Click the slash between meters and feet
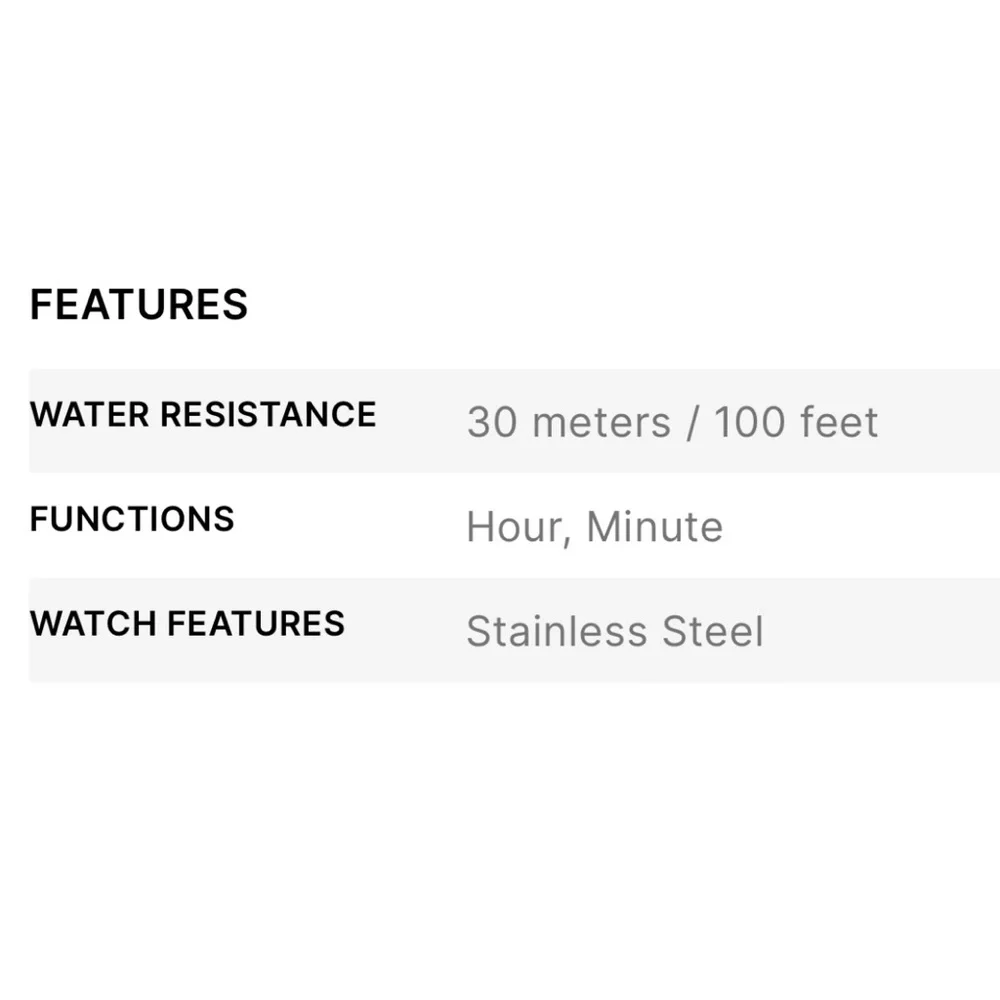 692,422
